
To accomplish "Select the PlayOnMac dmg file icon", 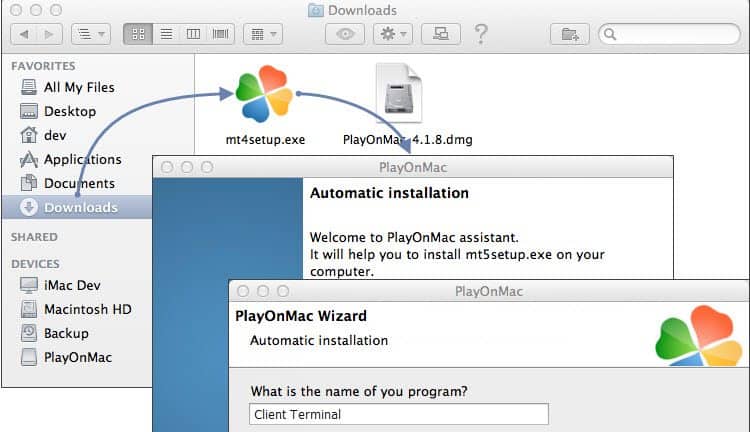I will click(x=399, y=93).
